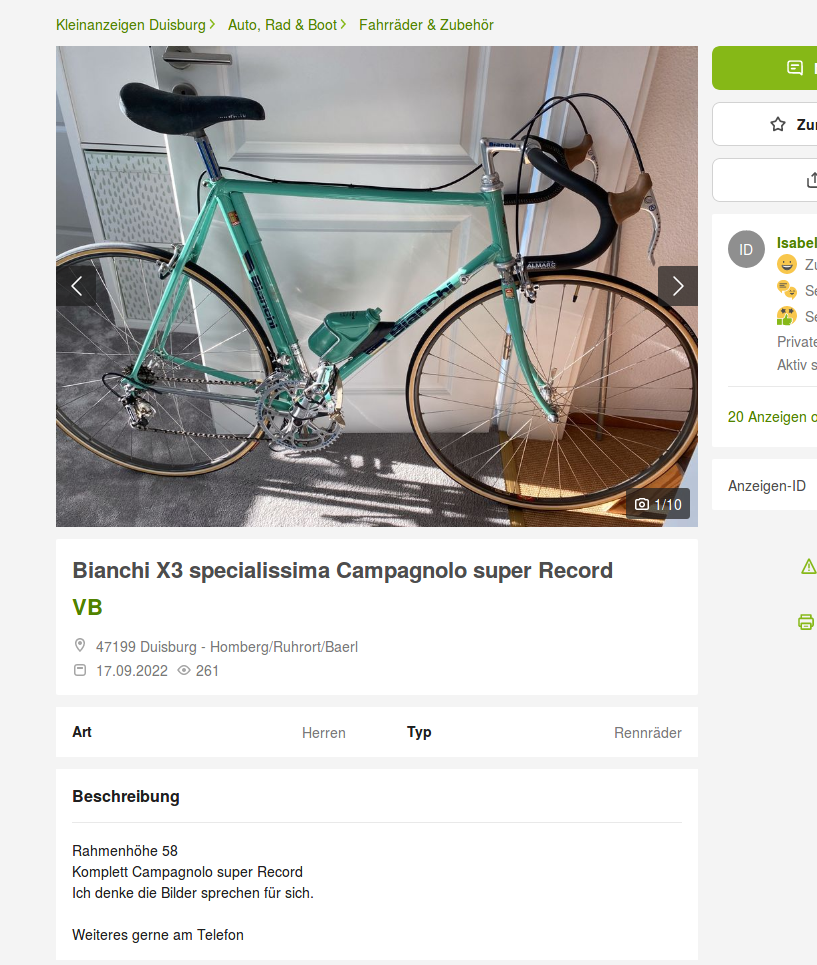Go to Auto, Rad & Boot category
This screenshot has width=817, height=965.
(282, 25)
